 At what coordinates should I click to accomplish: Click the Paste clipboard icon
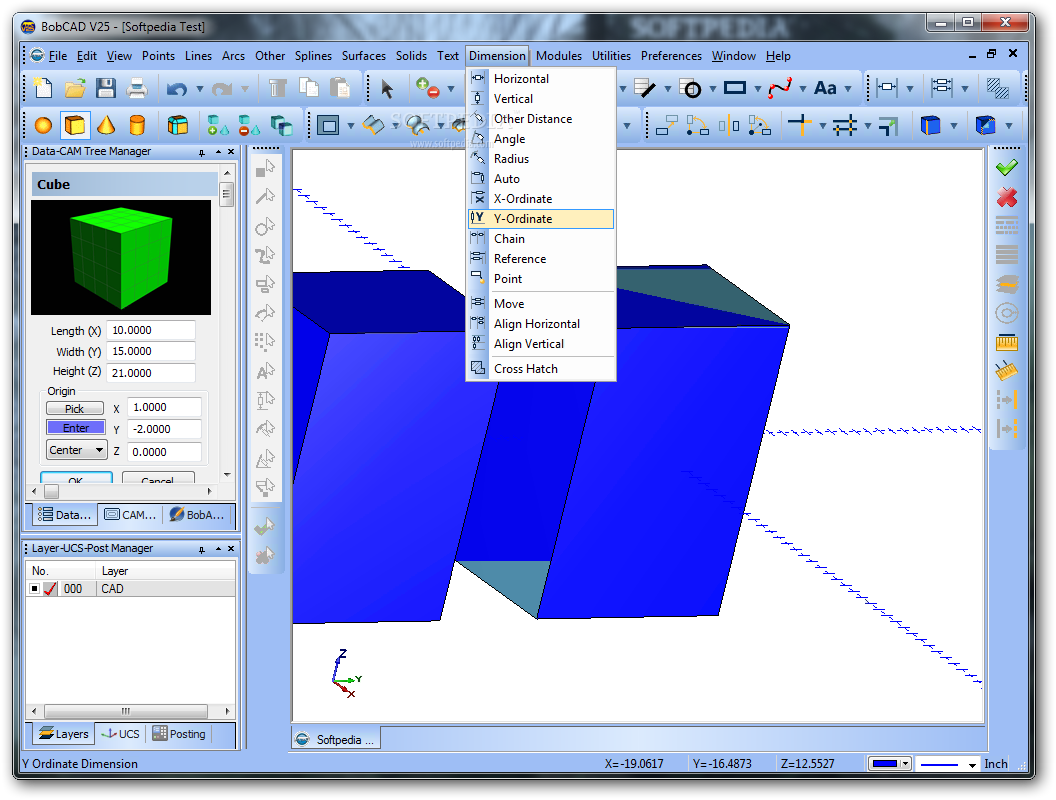(340, 88)
